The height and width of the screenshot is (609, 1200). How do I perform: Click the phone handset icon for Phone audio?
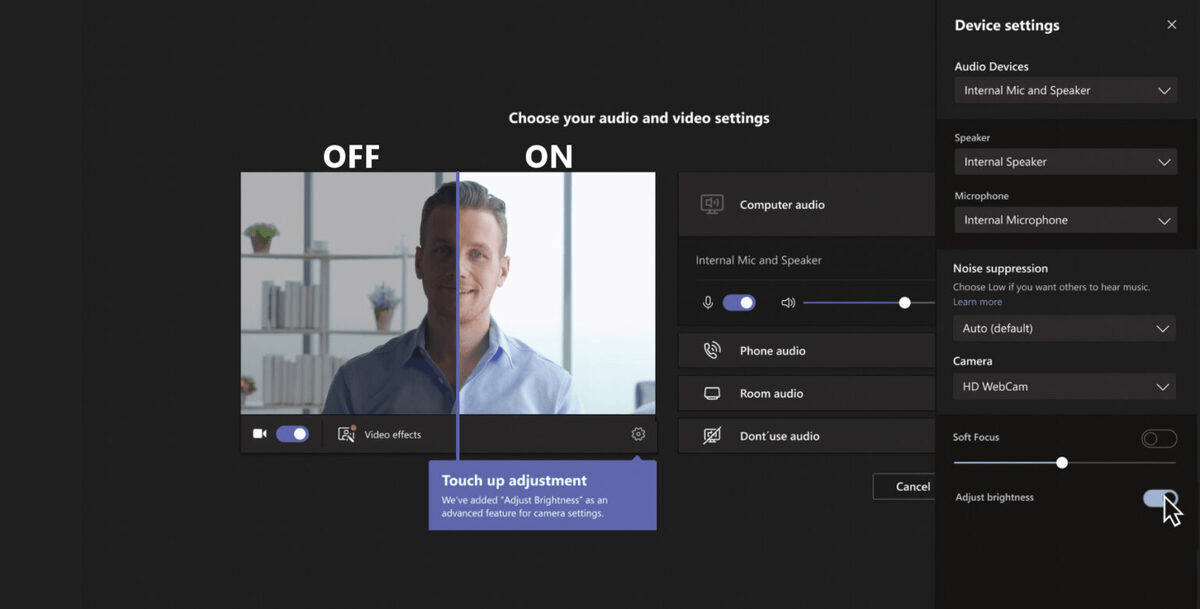coord(713,350)
